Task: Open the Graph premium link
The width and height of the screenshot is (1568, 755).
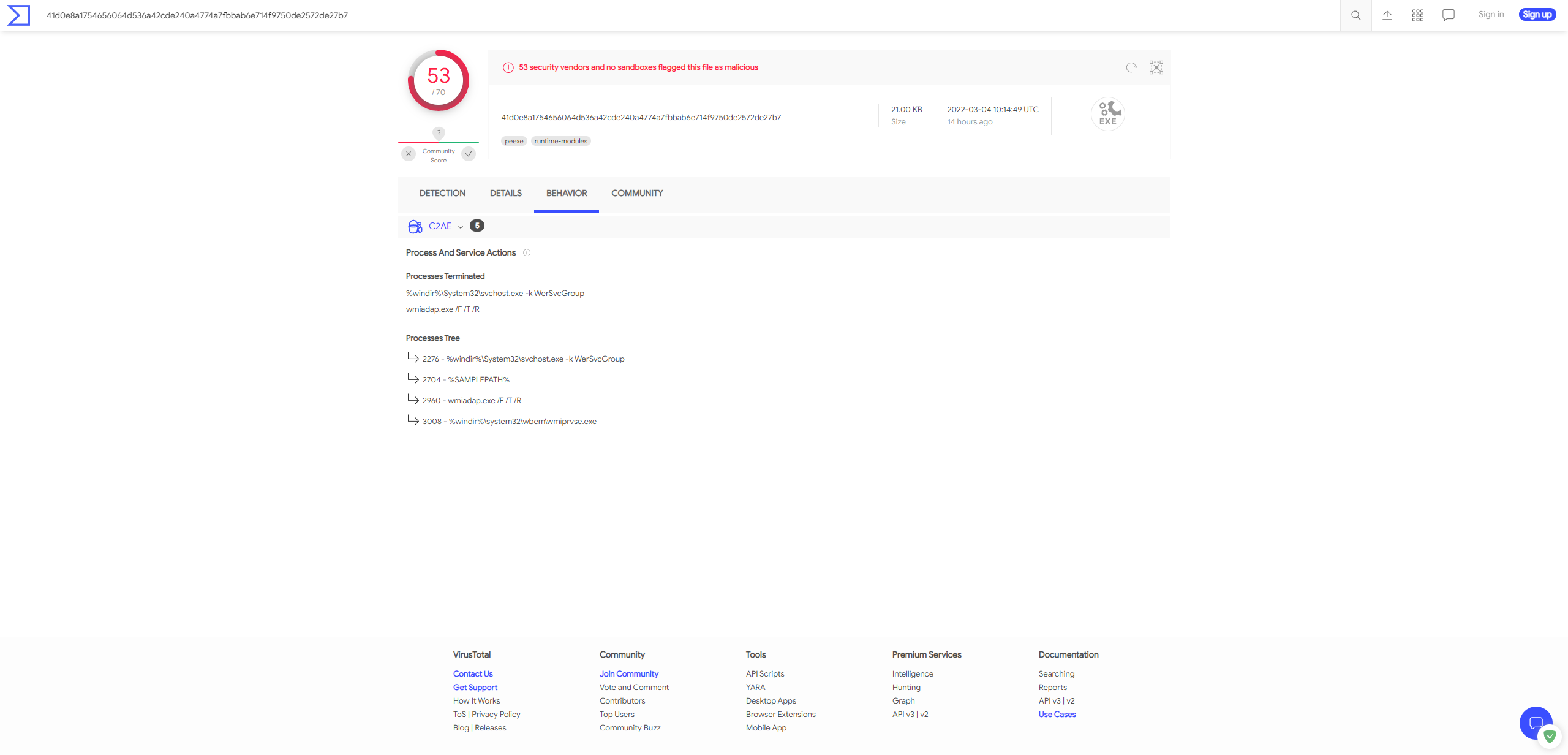Action: pos(903,701)
